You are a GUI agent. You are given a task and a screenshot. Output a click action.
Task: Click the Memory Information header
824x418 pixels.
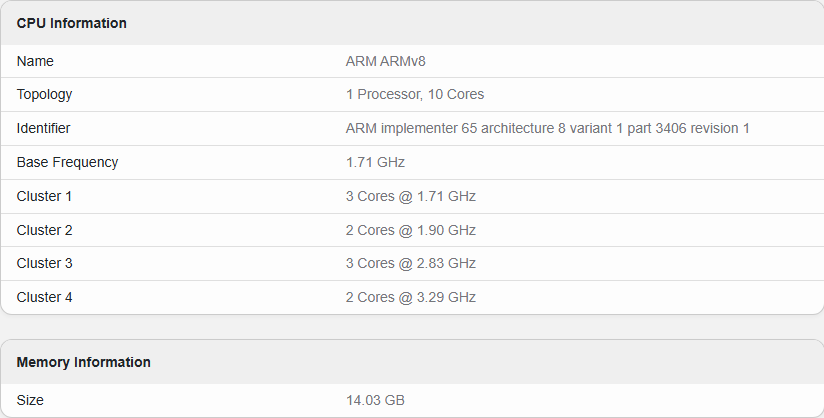[84, 362]
